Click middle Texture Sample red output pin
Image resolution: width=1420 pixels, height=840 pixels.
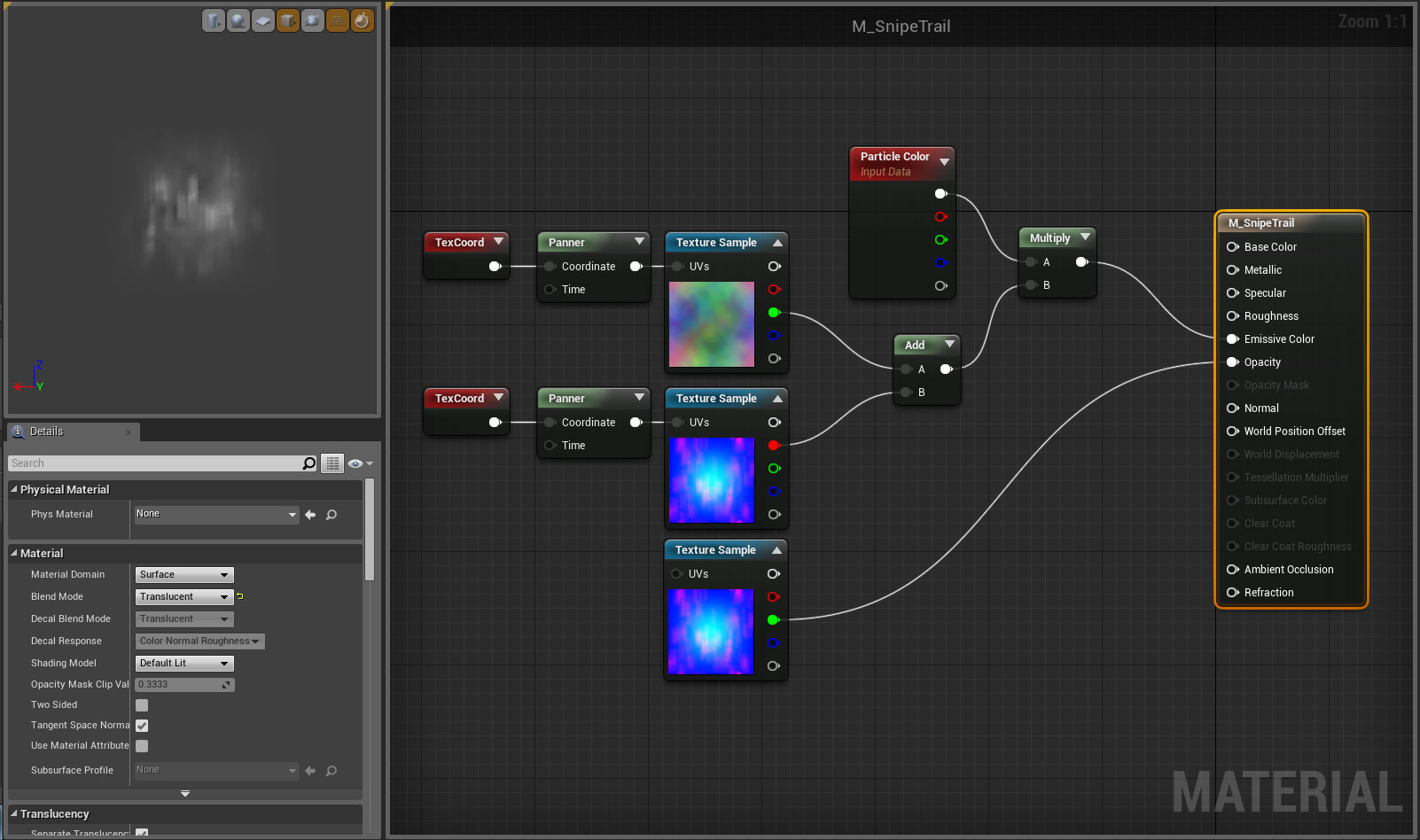tap(774, 446)
